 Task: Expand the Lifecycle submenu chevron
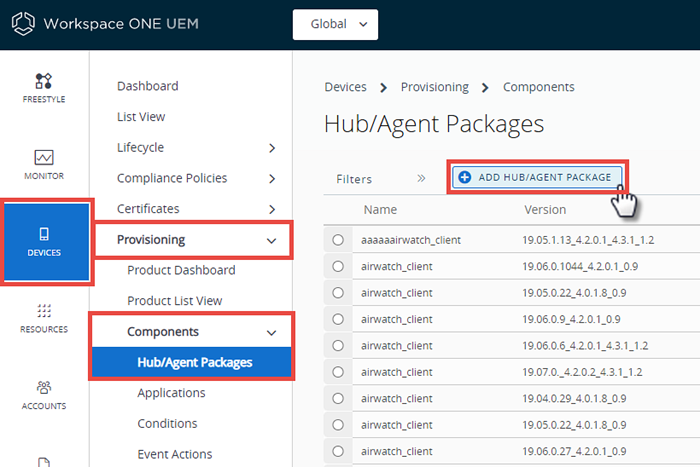[272, 148]
